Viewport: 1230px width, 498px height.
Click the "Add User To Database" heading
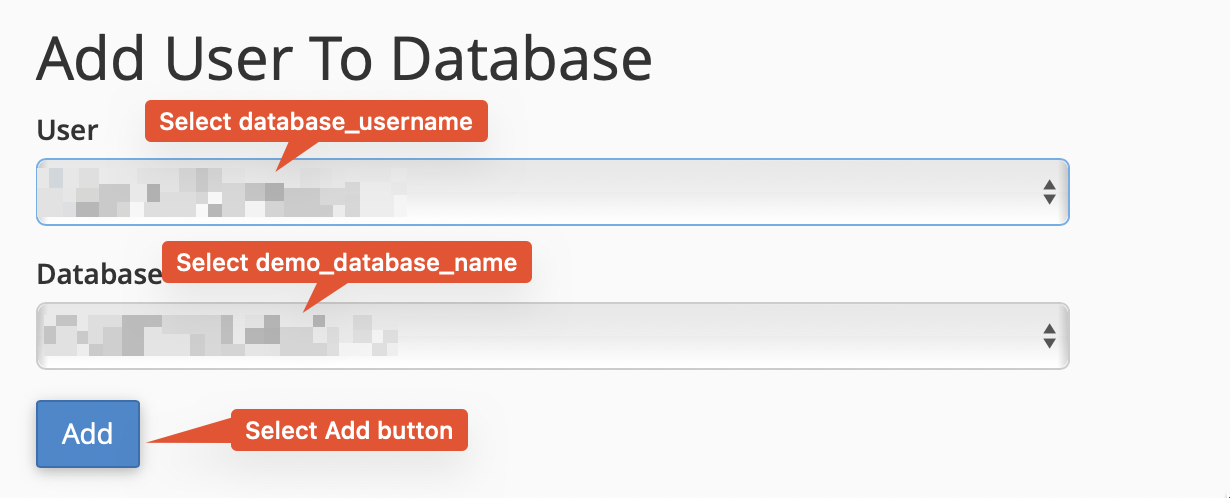pos(344,60)
